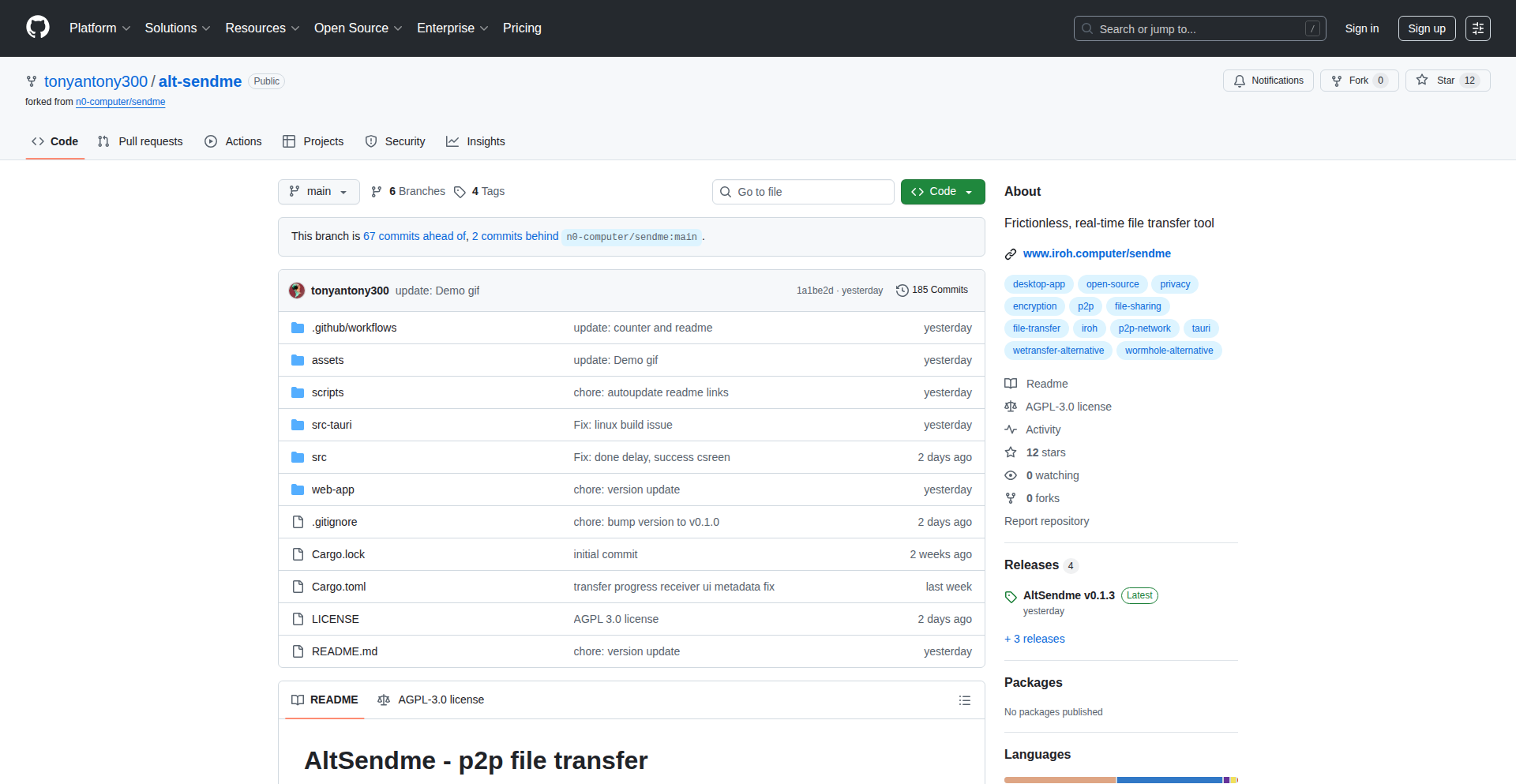Open the Pull requests tab
This screenshot has height=784, width=1516.
coord(140,141)
